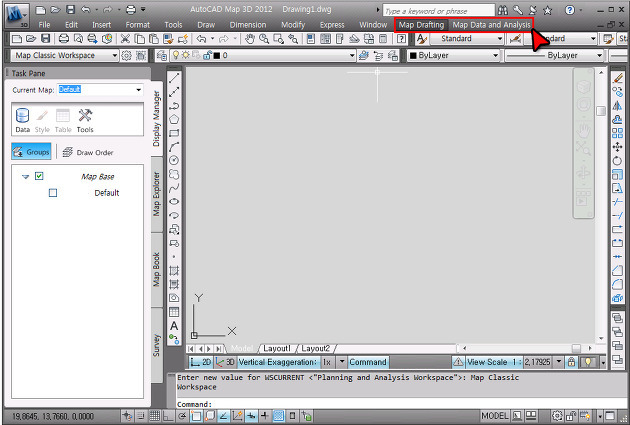630x425 pixels.
Task: Click the Draw Order button
Action: pos(88,152)
